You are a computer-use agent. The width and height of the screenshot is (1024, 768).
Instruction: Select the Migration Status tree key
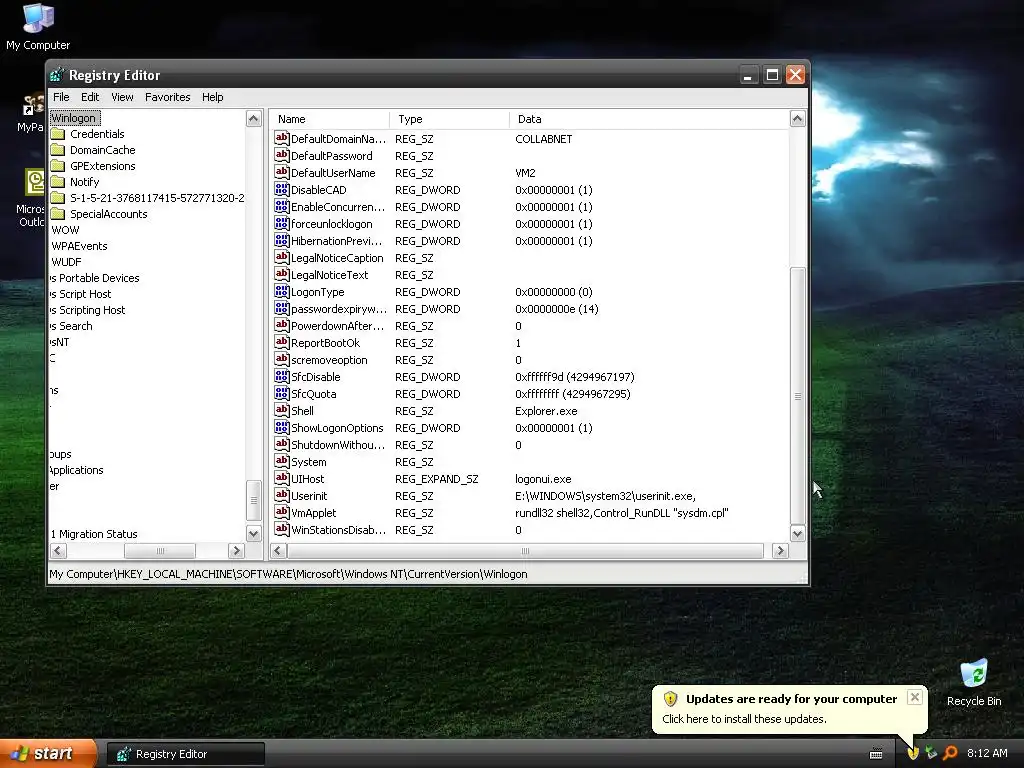pos(94,534)
